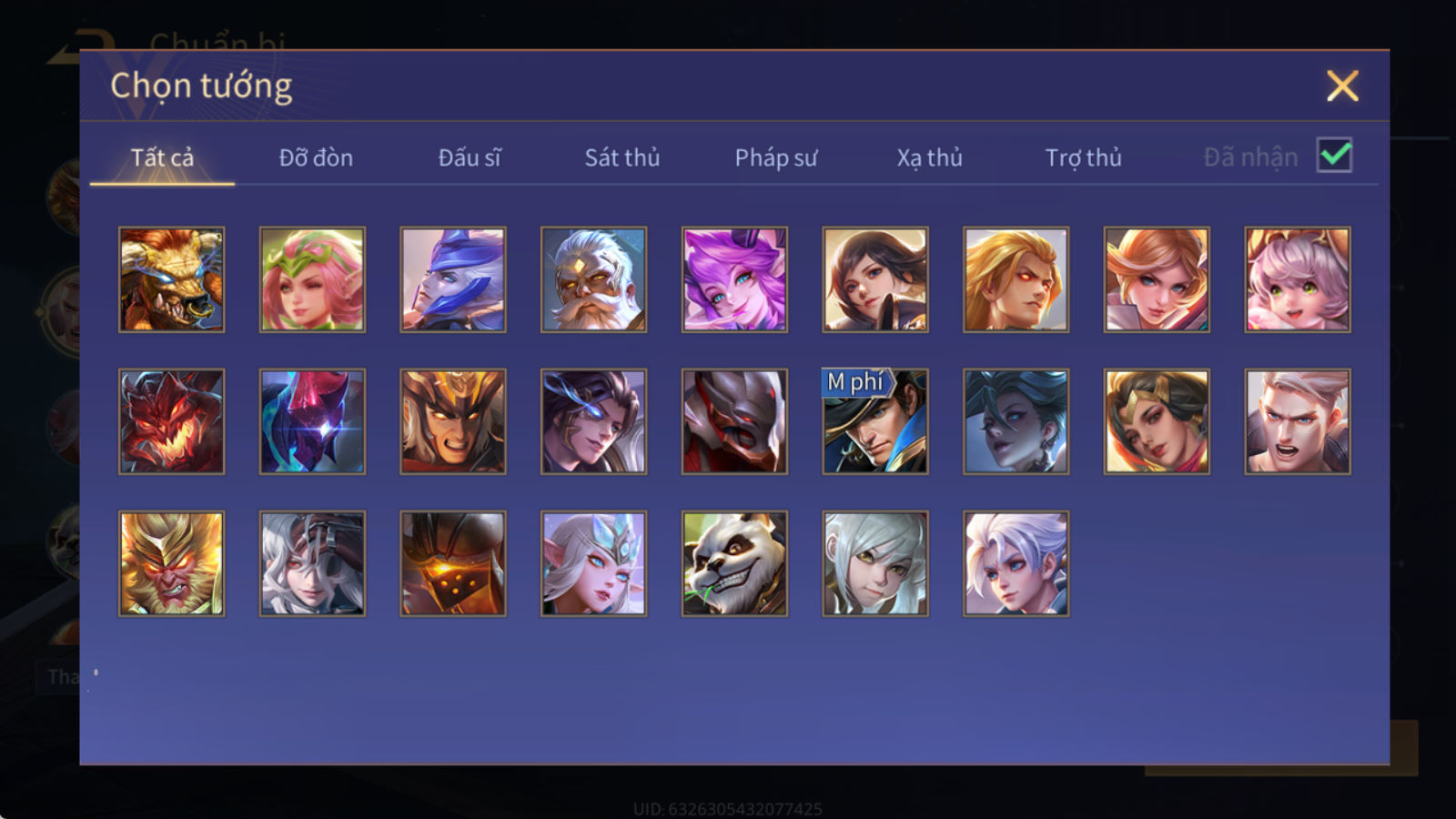Pick the panda hero portrait
1456x819 pixels.
734,563
